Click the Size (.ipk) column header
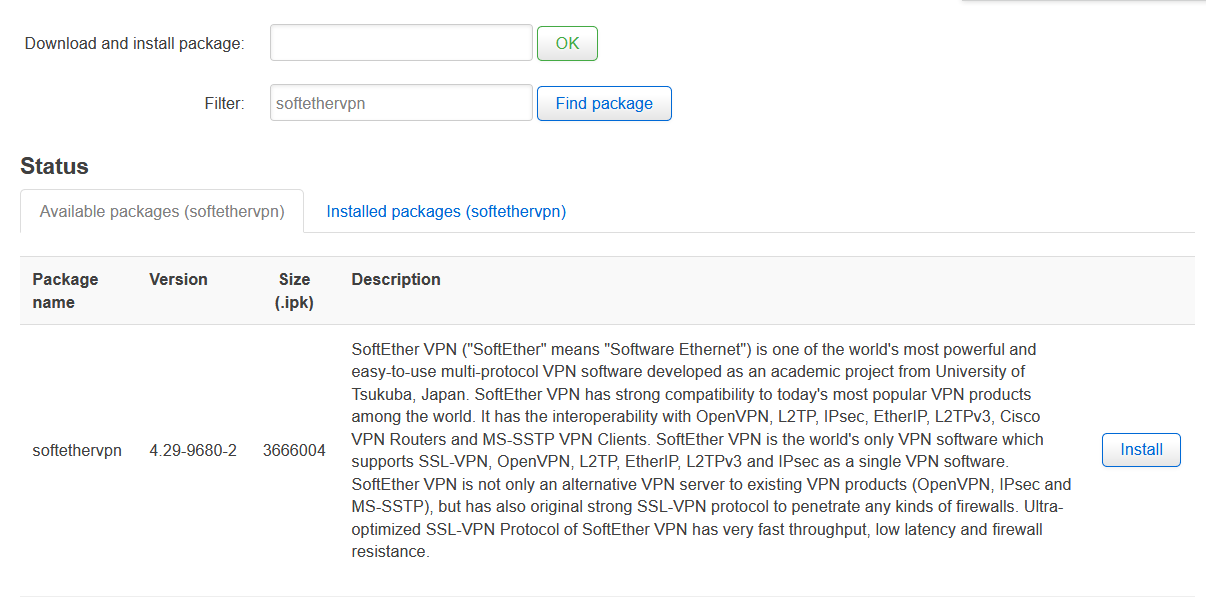 [294, 290]
